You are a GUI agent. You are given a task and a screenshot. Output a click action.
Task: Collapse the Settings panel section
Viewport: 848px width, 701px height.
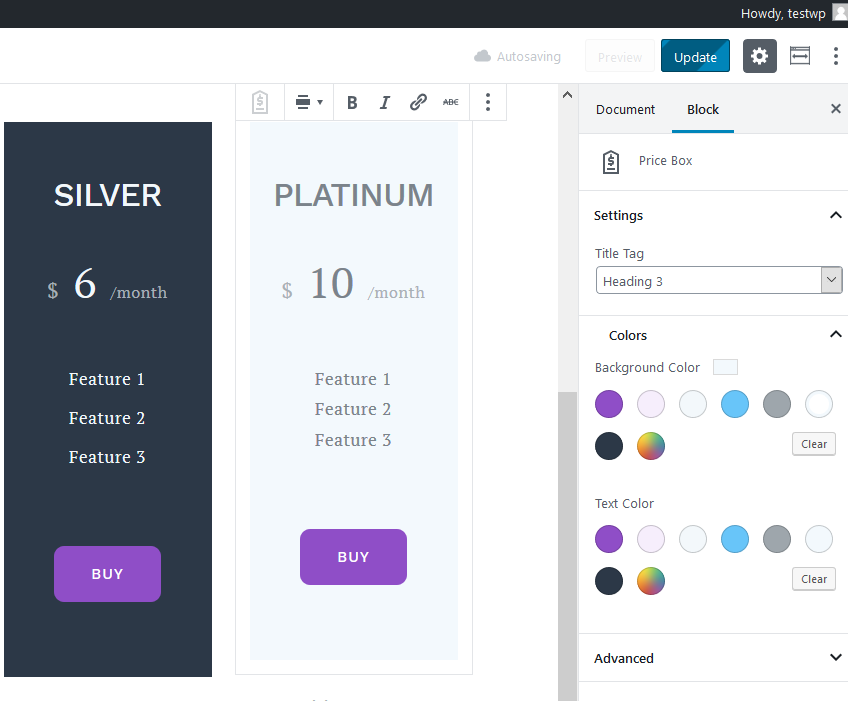click(835, 215)
